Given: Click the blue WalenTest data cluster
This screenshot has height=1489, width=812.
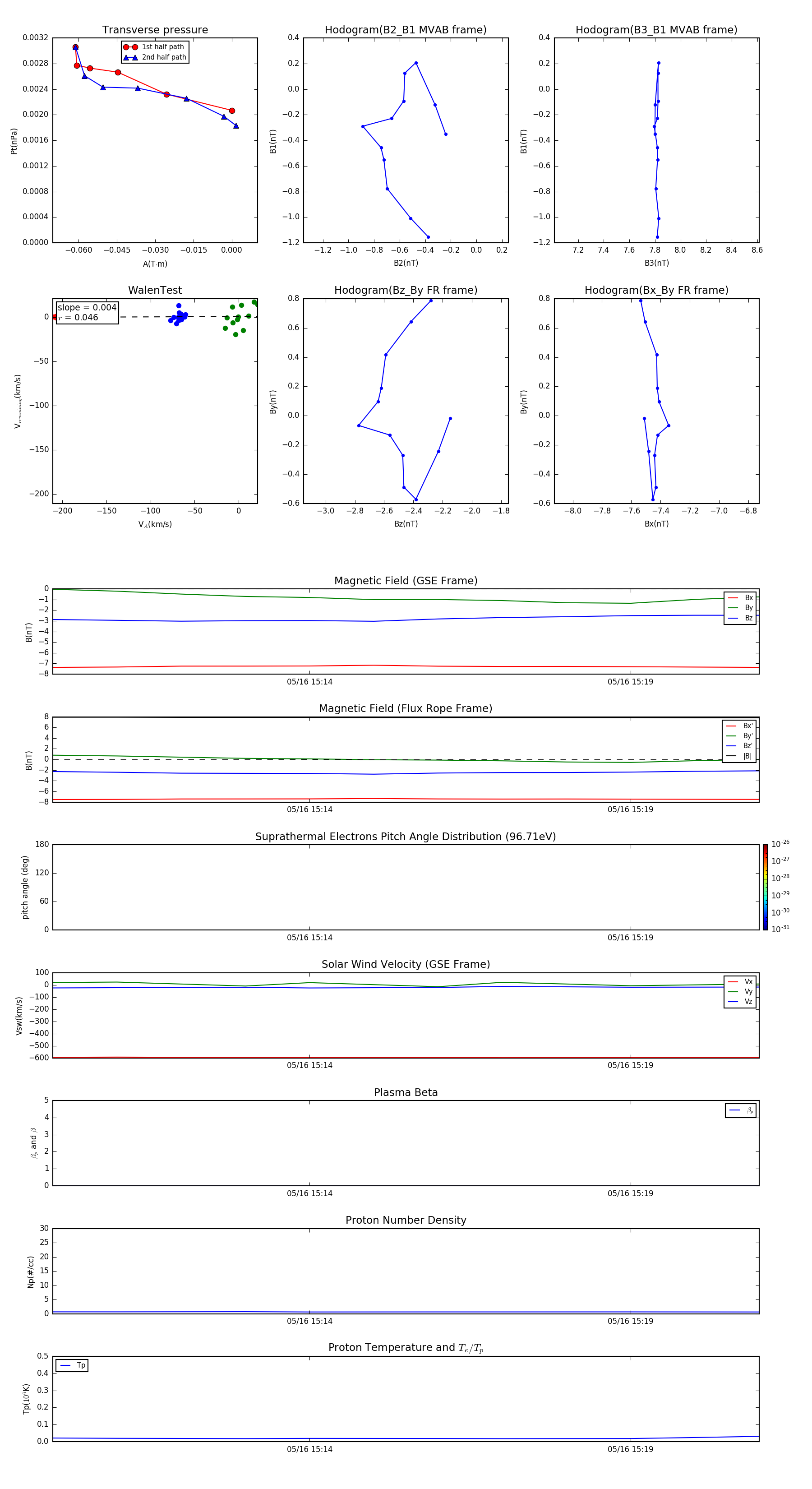Looking at the screenshot, I should 179,315.
